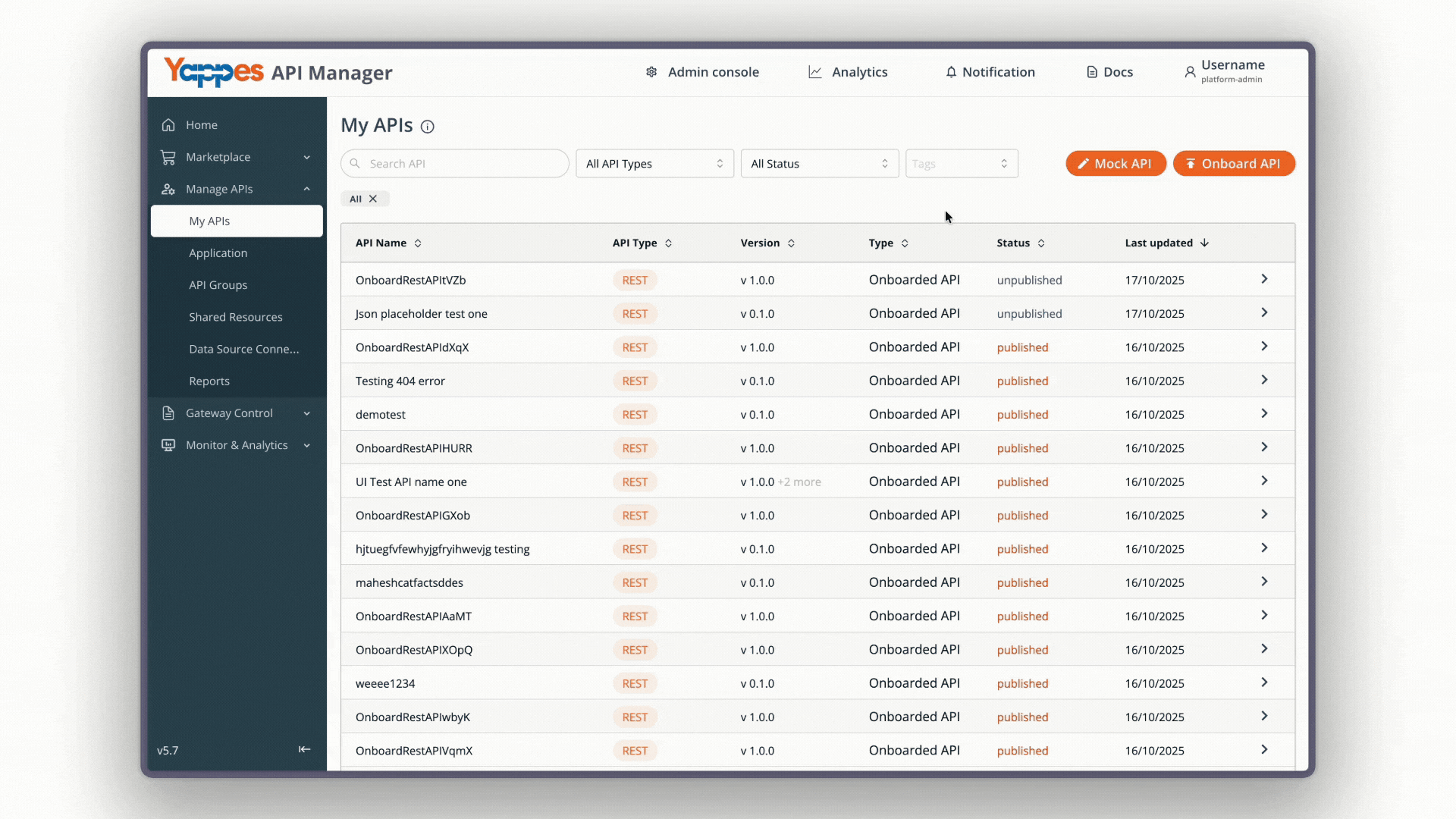Go to Home in sidebar
Screen dimensions: 1456x819
(x=202, y=125)
